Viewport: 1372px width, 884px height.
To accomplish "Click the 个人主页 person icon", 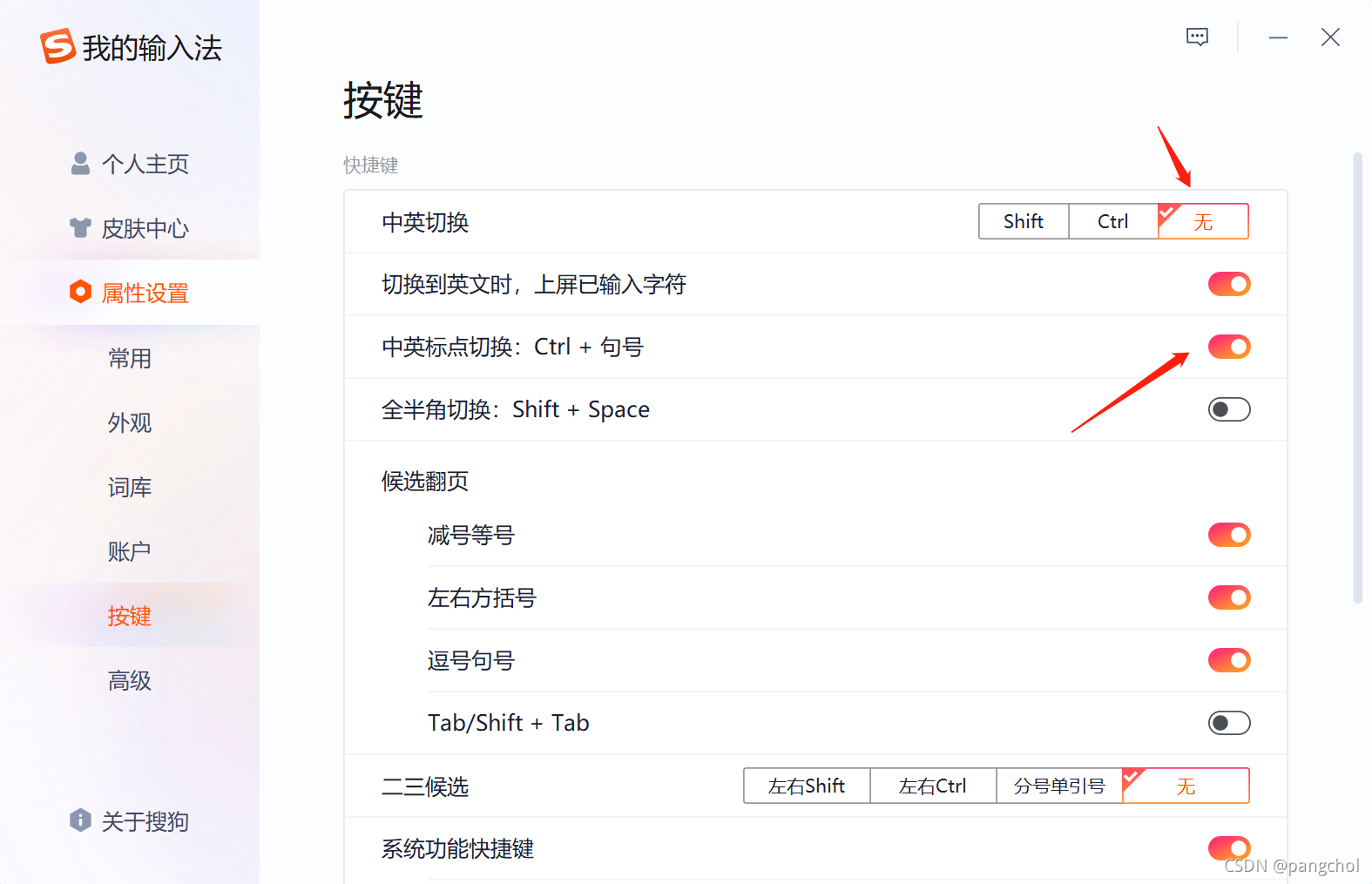I will click(x=80, y=164).
